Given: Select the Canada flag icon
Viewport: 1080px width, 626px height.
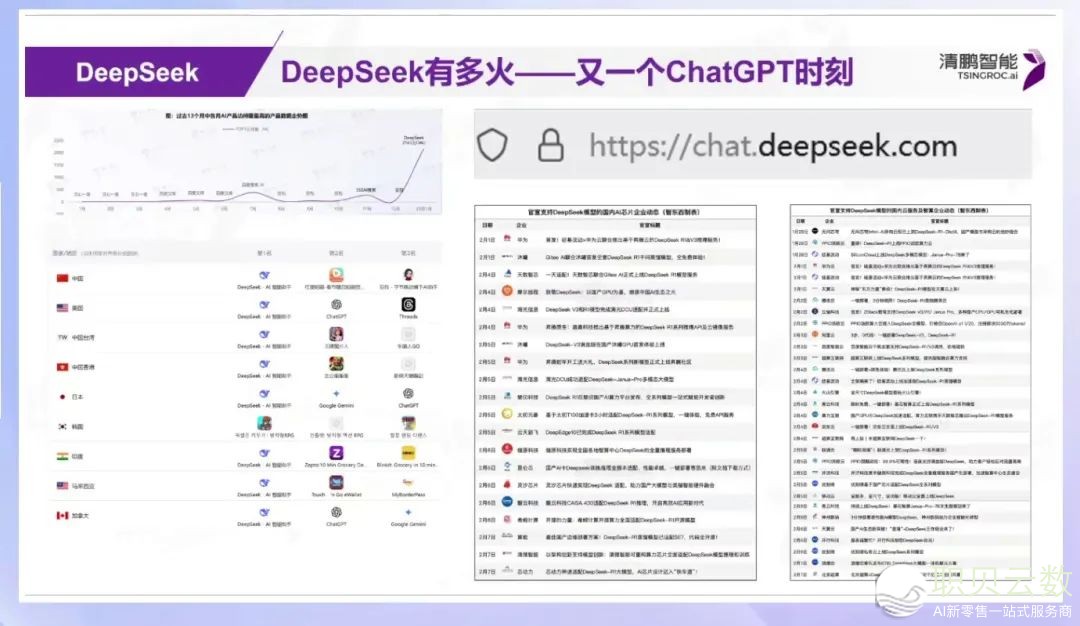Looking at the screenshot, I should click(62, 515).
